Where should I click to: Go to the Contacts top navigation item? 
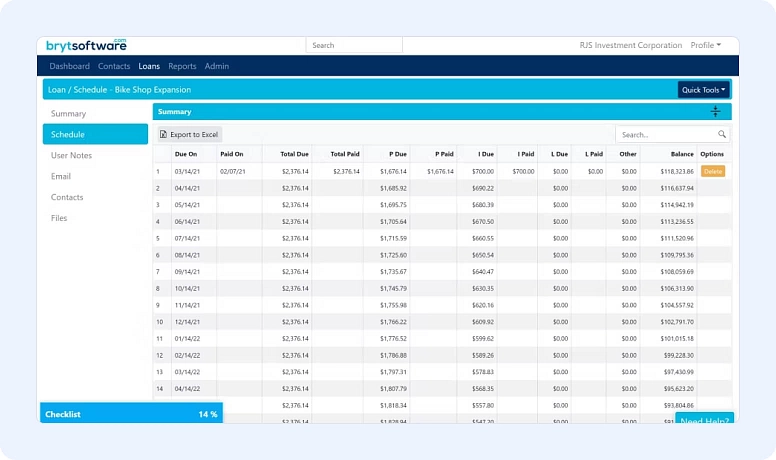(x=114, y=66)
